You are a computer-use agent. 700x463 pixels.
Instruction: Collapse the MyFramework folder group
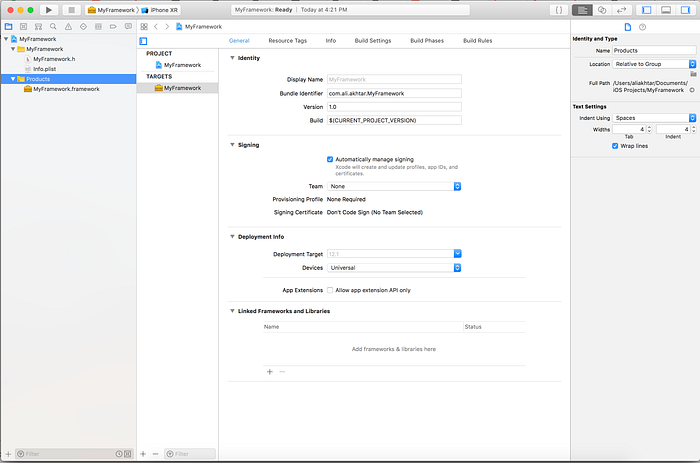click(13, 49)
